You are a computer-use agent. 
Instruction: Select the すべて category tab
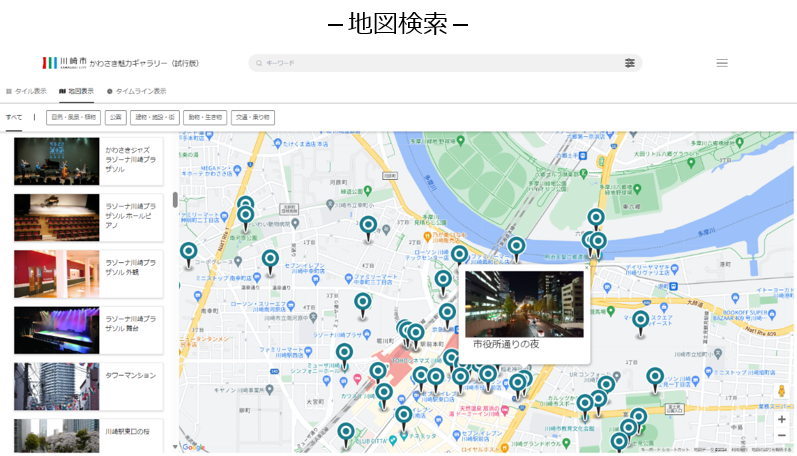coord(14,117)
